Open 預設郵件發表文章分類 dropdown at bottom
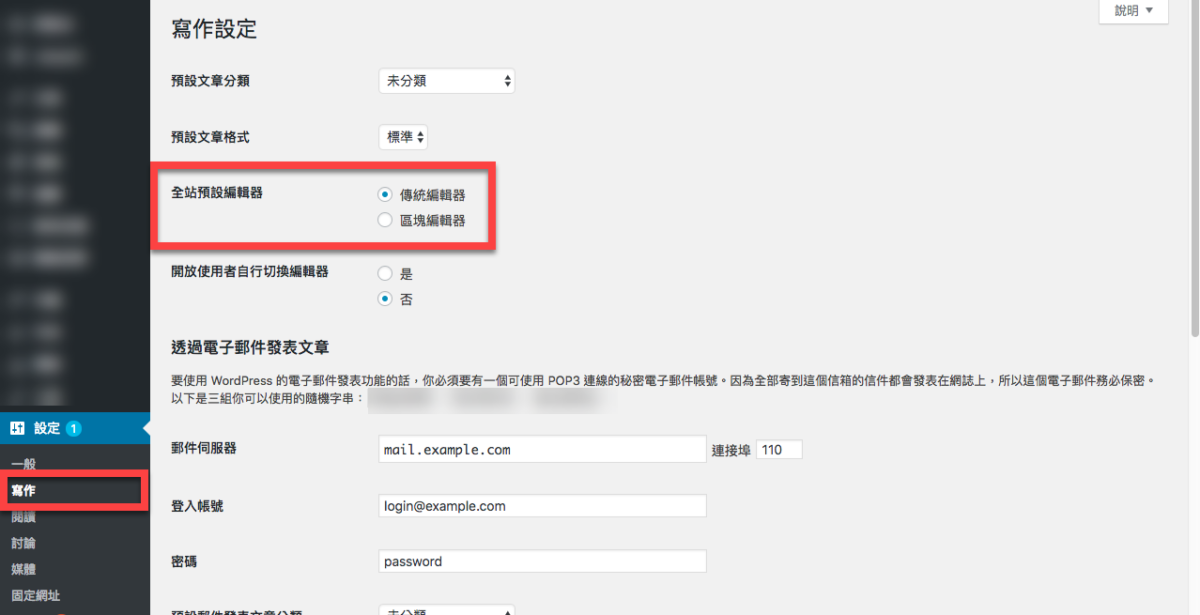The width and height of the screenshot is (1200, 615). click(447, 610)
